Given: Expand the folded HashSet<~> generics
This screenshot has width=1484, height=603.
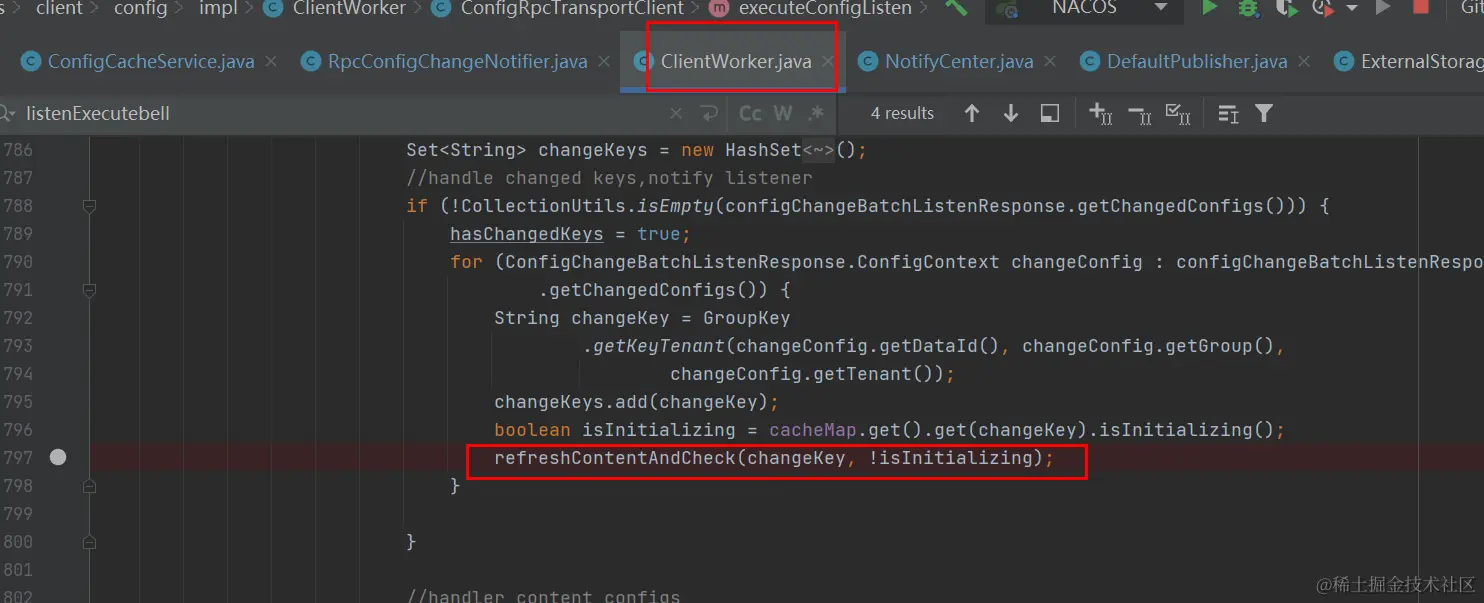Looking at the screenshot, I should point(819,150).
